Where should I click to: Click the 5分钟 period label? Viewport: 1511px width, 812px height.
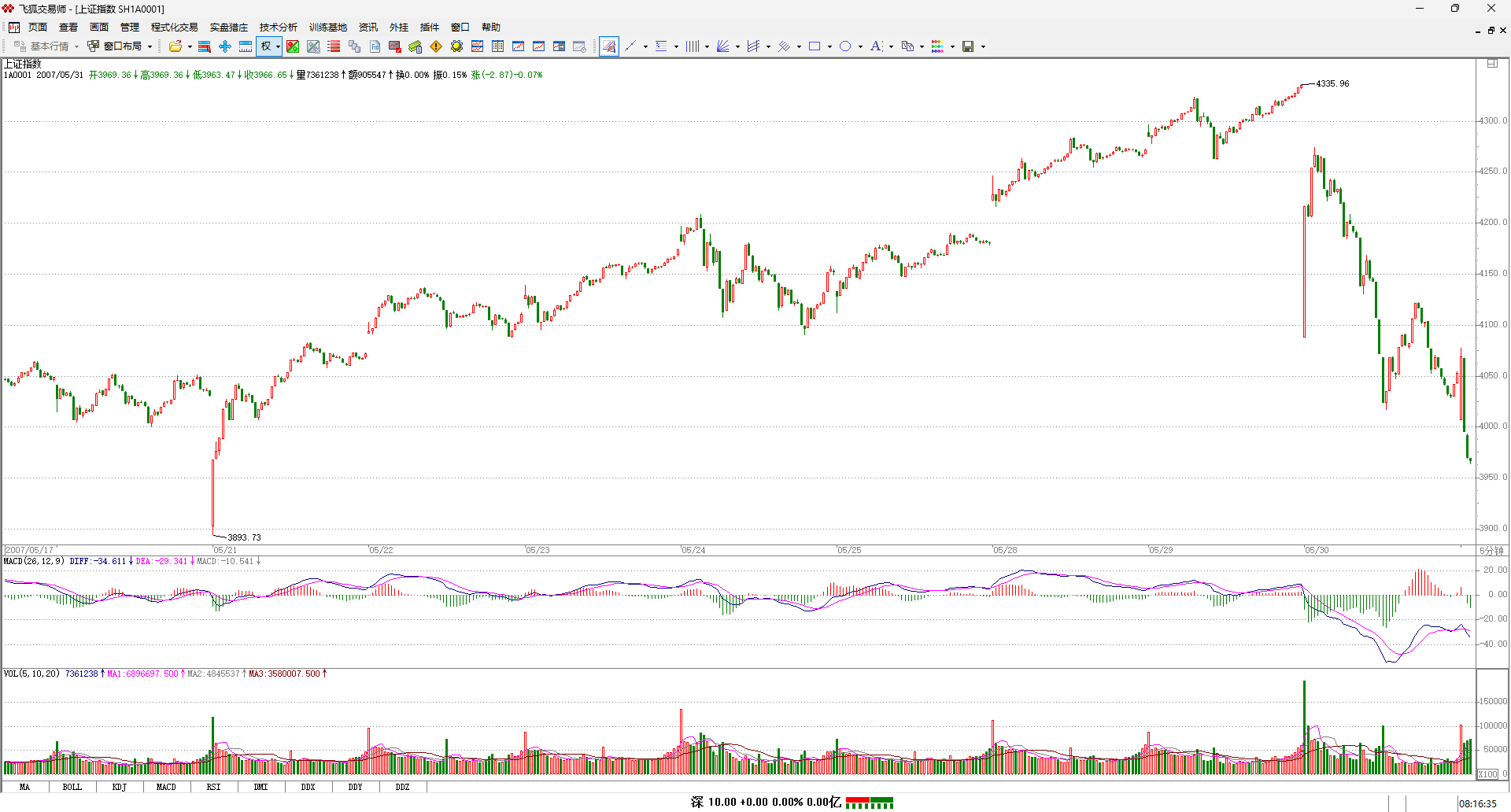[1491, 551]
